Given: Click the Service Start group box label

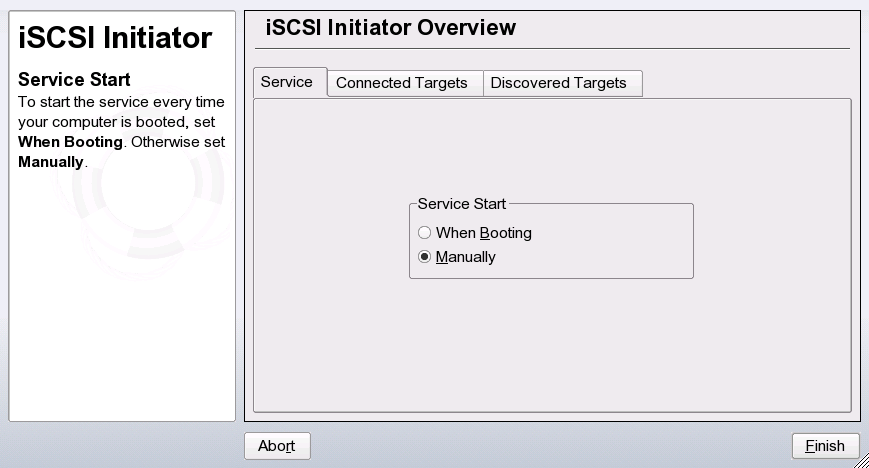Looking at the screenshot, I should tap(461, 203).
